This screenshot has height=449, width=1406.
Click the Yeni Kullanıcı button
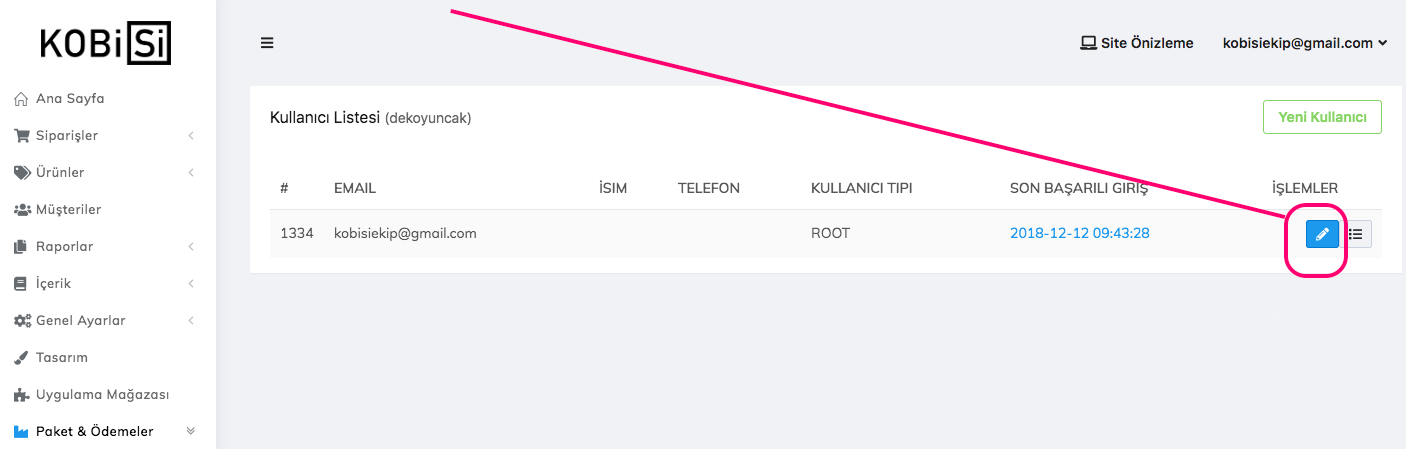tap(1322, 117)
